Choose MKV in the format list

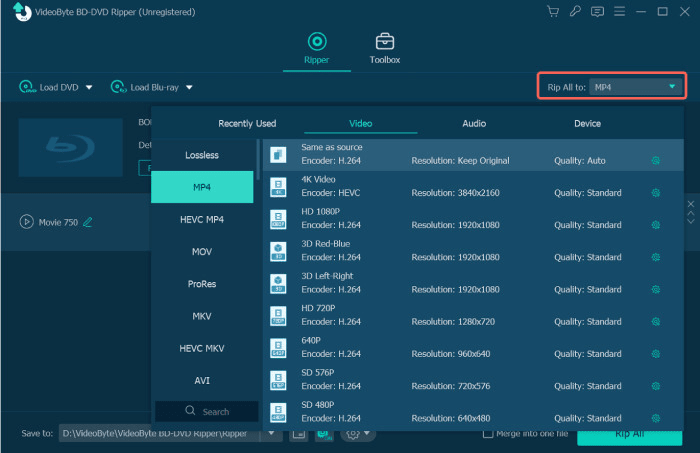(202, 316)
